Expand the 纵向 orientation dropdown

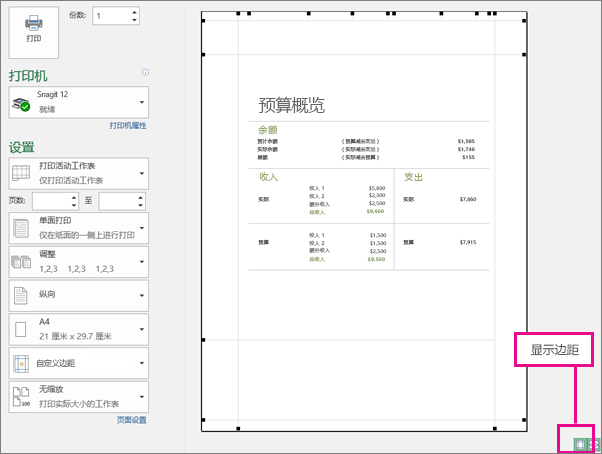click(x=79, y=296)
